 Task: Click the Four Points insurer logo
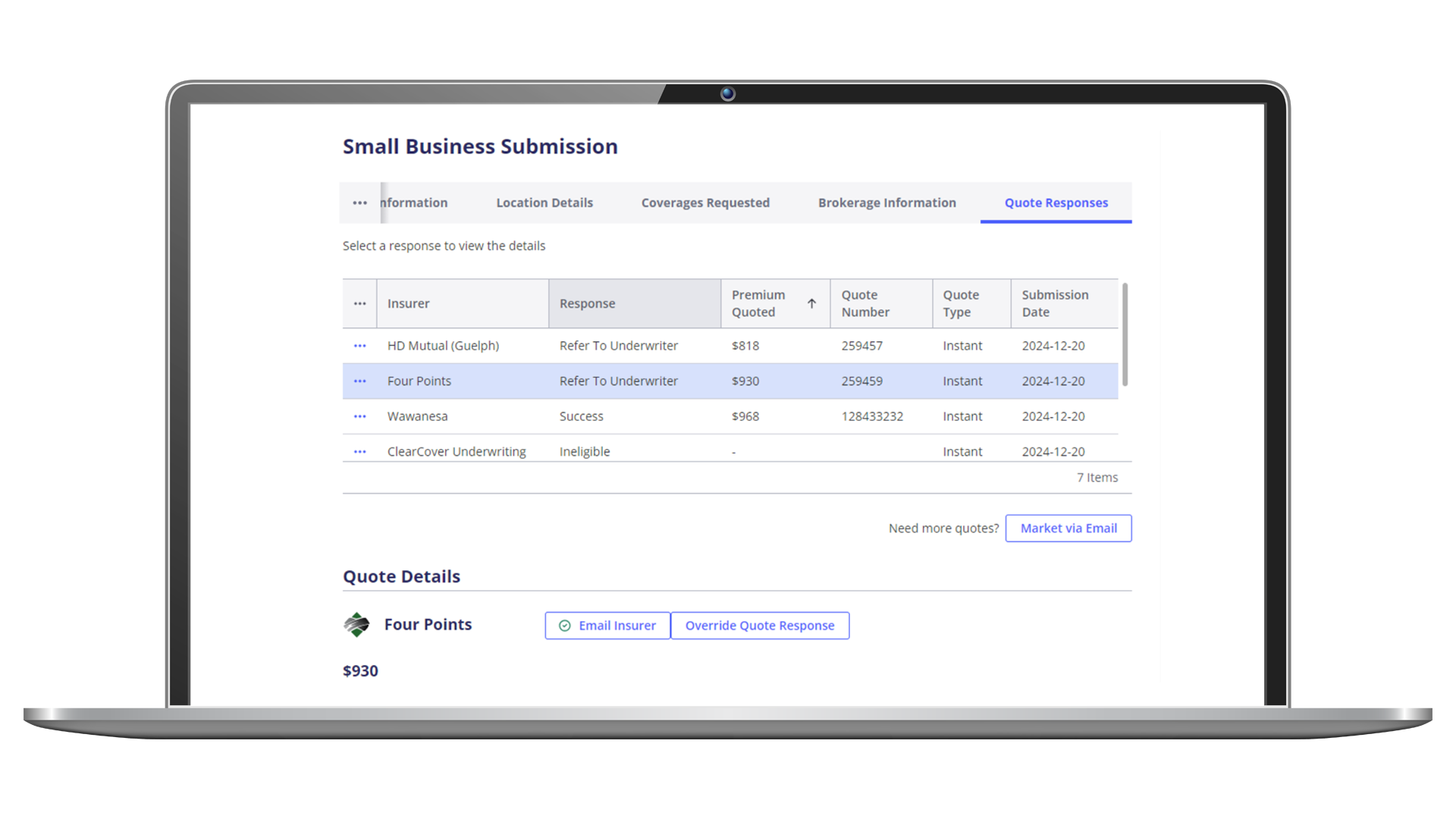click(356, 625)
